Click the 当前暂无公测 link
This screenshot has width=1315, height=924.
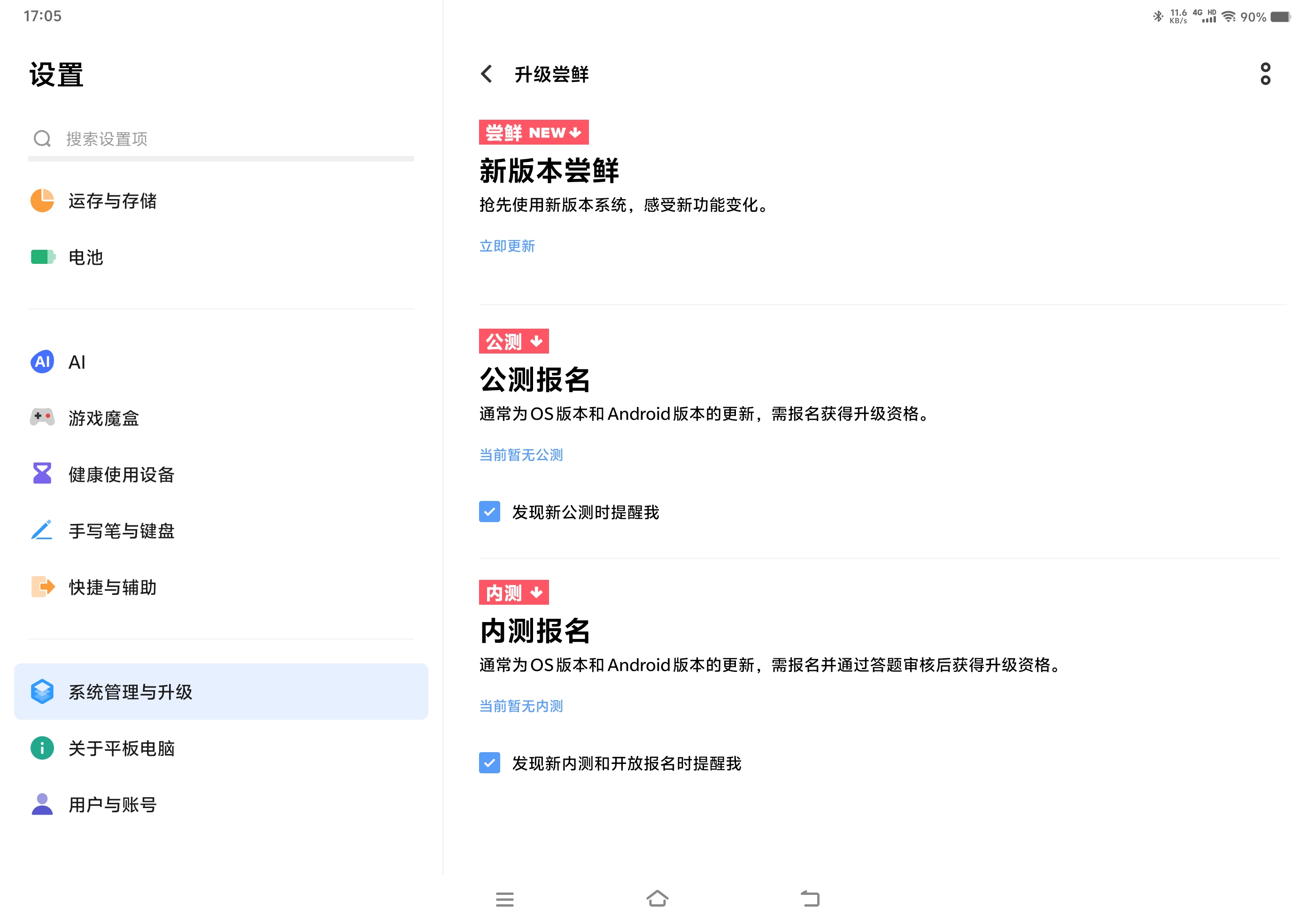coord(521,455)
